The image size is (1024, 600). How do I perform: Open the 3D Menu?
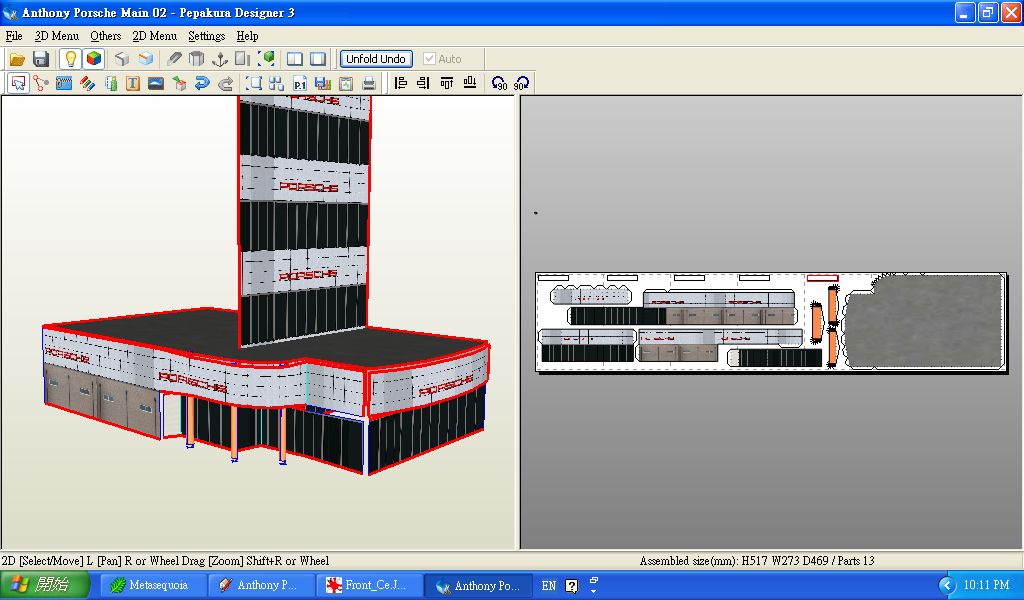tap(56, 36)
